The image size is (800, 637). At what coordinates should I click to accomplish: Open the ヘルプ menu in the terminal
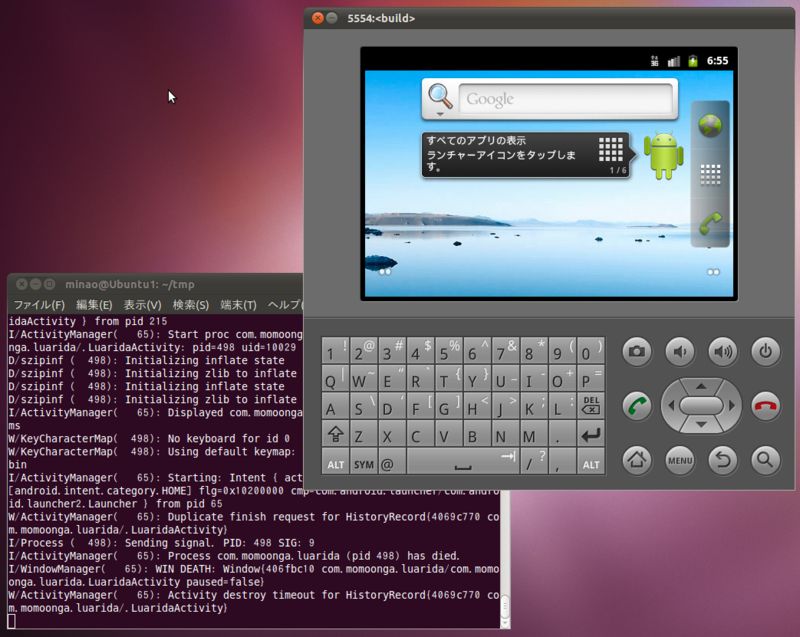pyautogui.click(x=284, y=305)
